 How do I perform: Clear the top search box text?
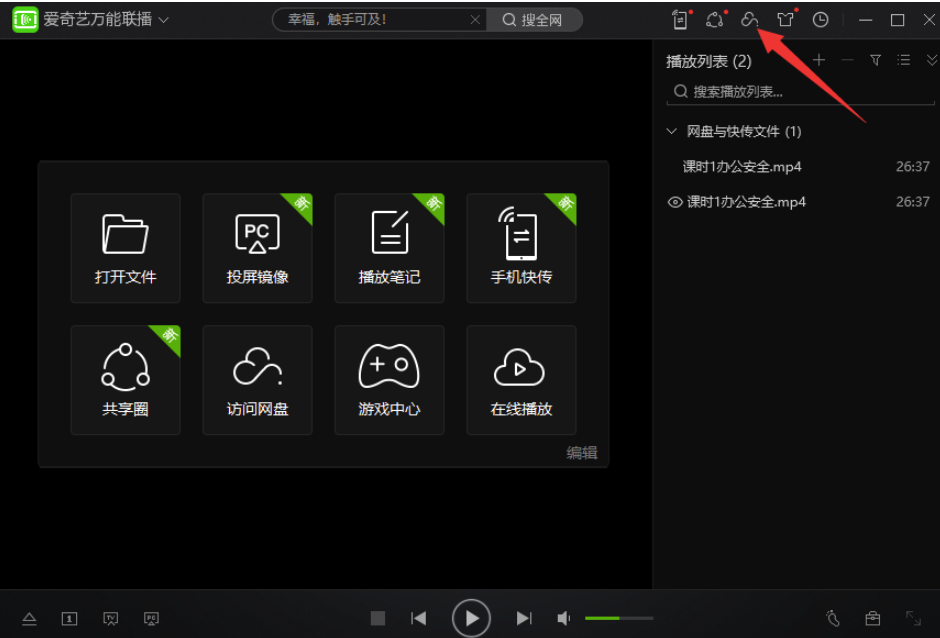tap(475, 20)
